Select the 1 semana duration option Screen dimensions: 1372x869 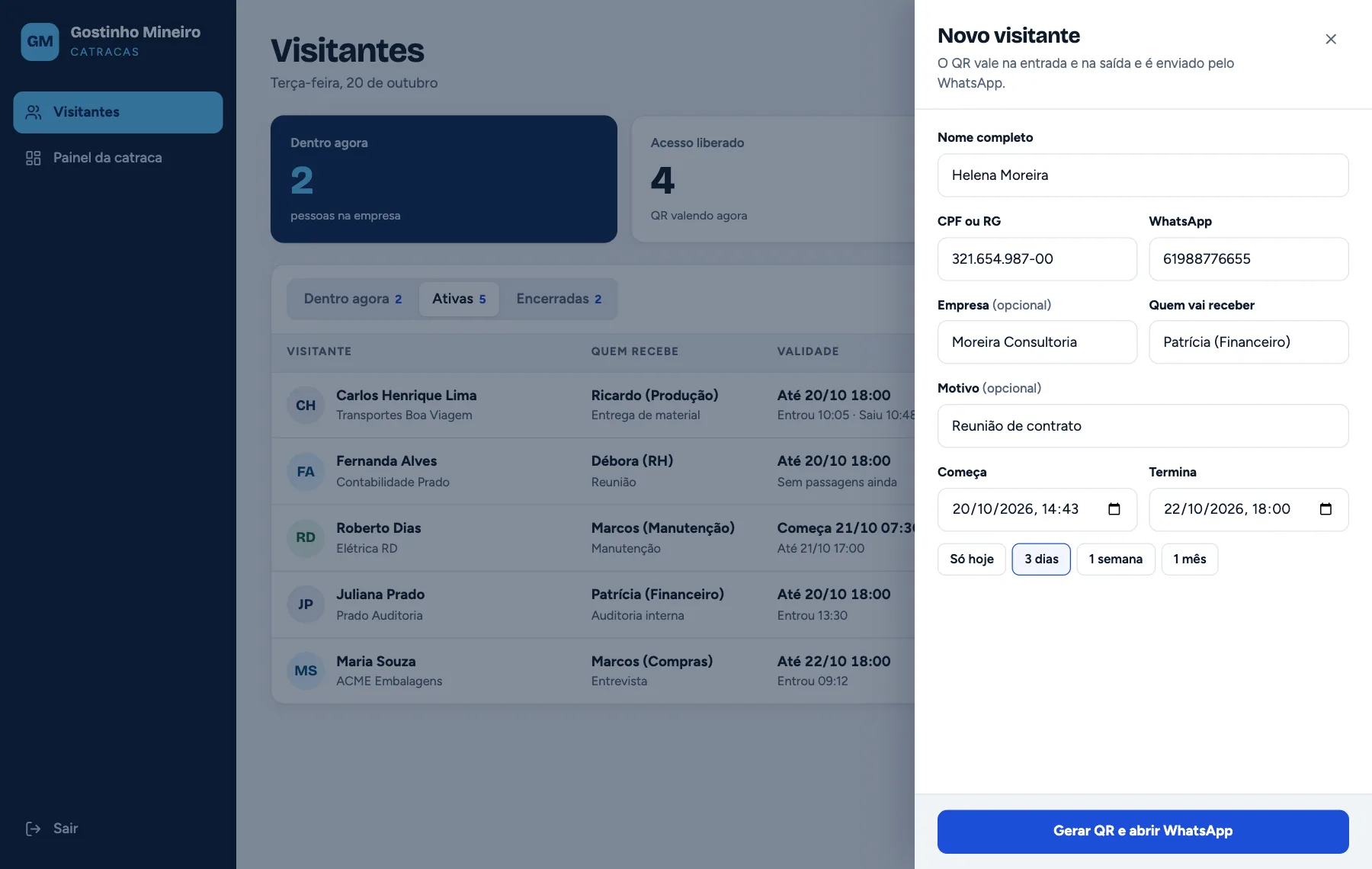pos(1116,560)
